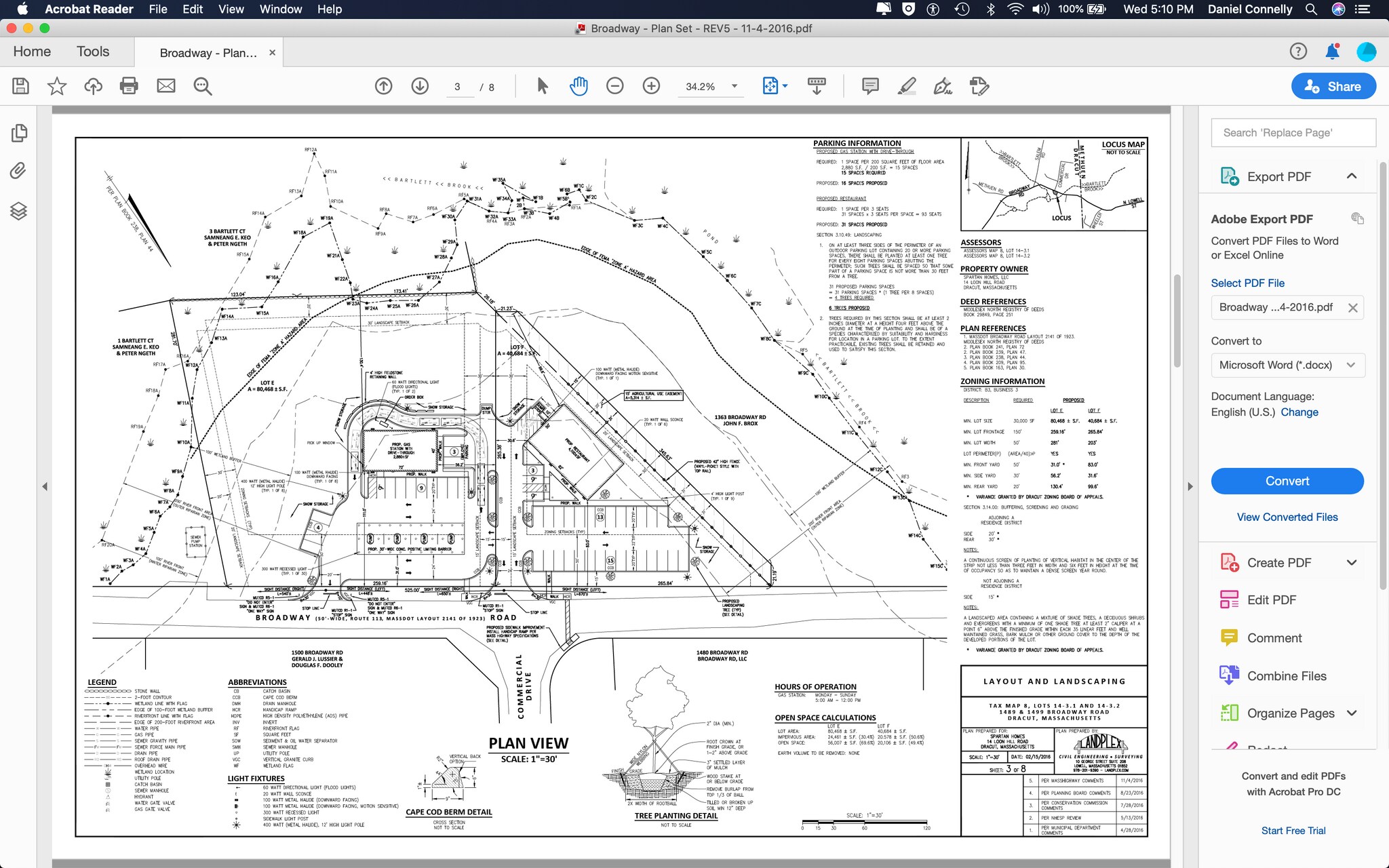Open the Attachments paperclip panel
This screenshot has height=868, width=1389.
coord(18,171)
